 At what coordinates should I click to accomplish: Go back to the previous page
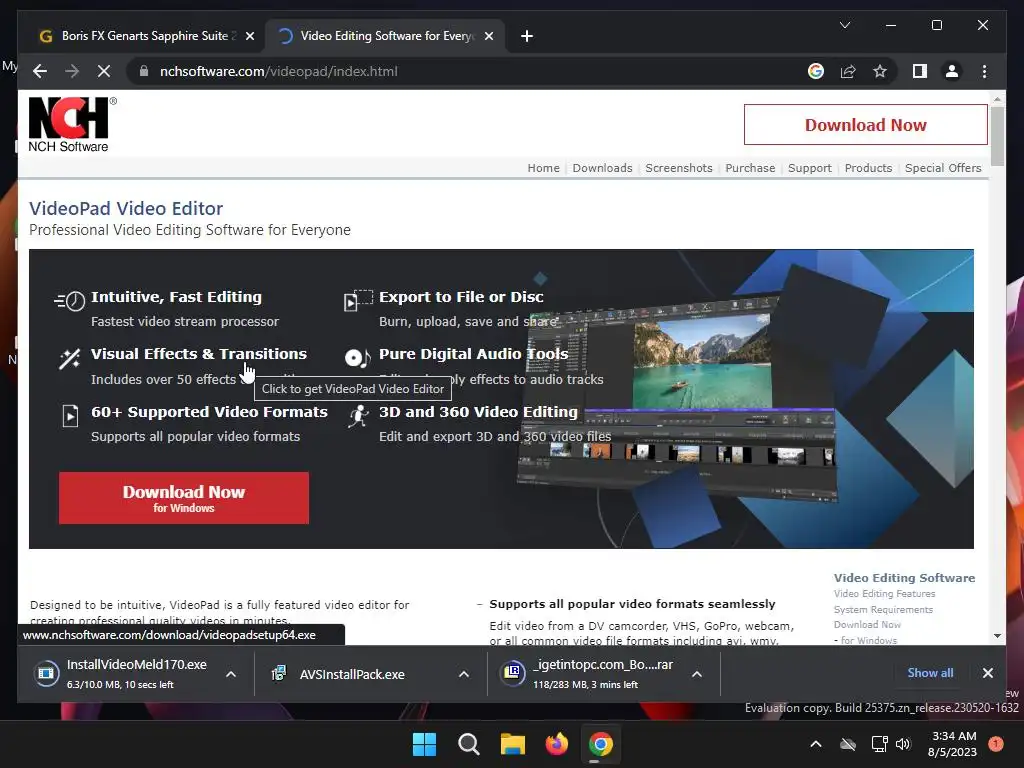[x=40, y=71]
